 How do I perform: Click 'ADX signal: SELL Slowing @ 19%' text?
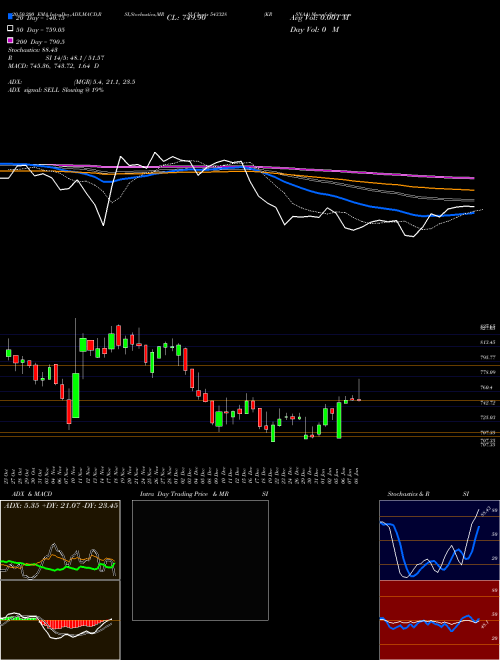tap(56, 90)
